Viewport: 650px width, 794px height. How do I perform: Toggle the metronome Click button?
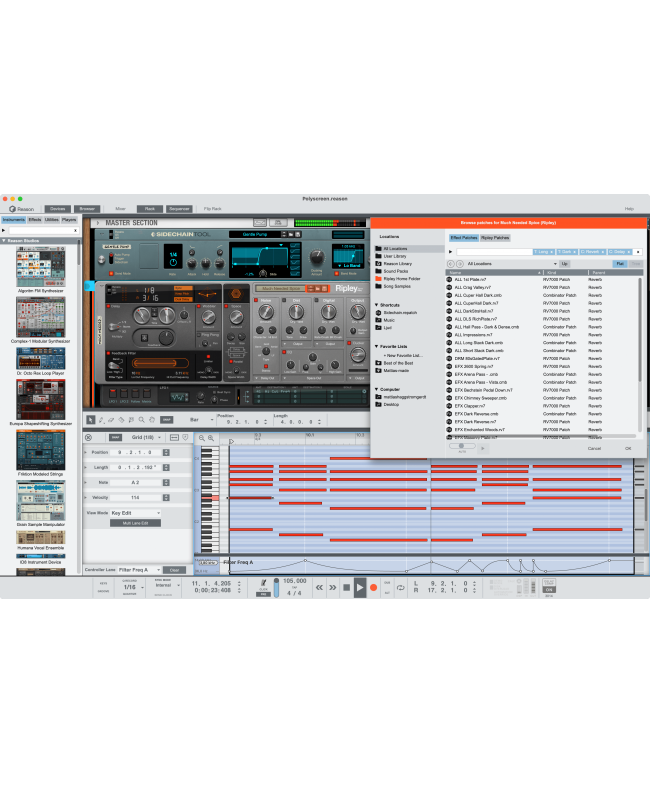(x=263, y=583)
